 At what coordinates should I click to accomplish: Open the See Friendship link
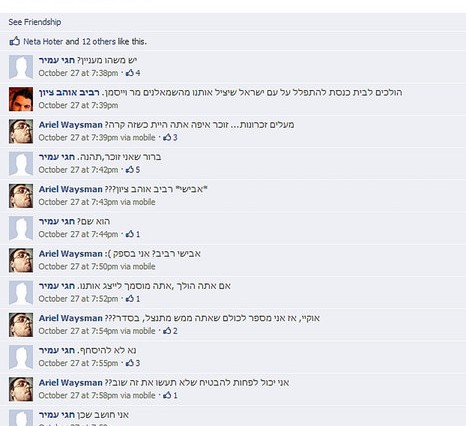point(35,22)
